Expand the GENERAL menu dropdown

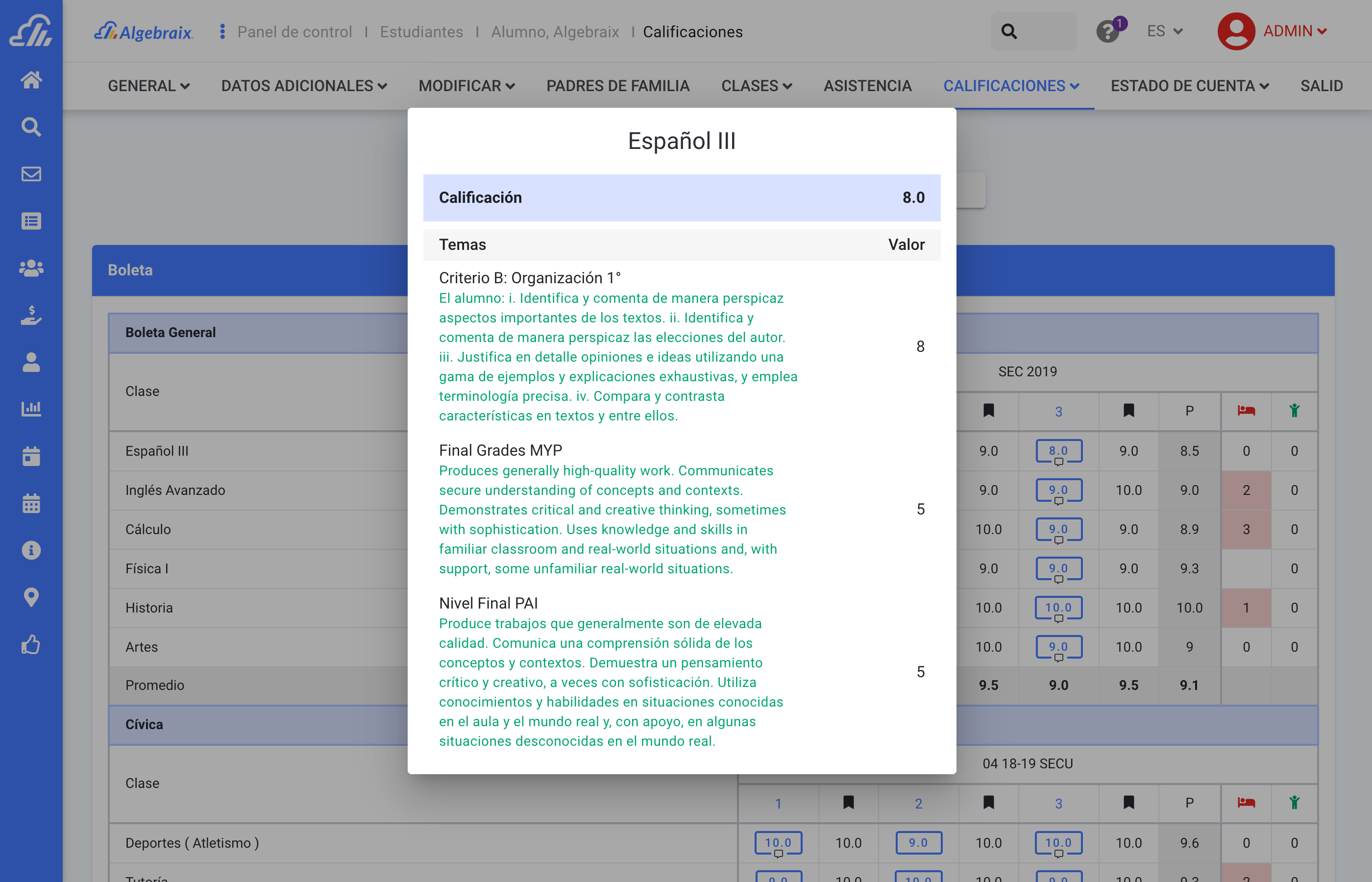pos(148,86)
